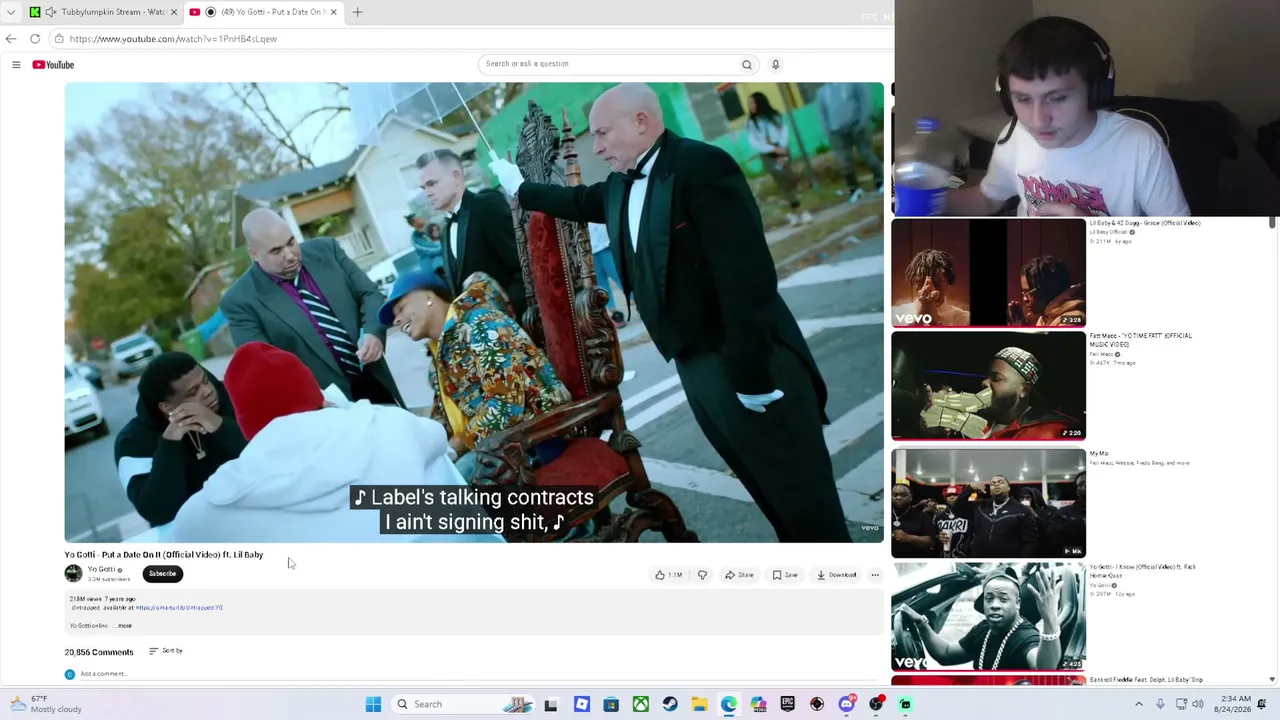Switch to the Tubbylumpkin Stream tab
This screenshot has height=720, width=1280.
[x=104, y=12]
